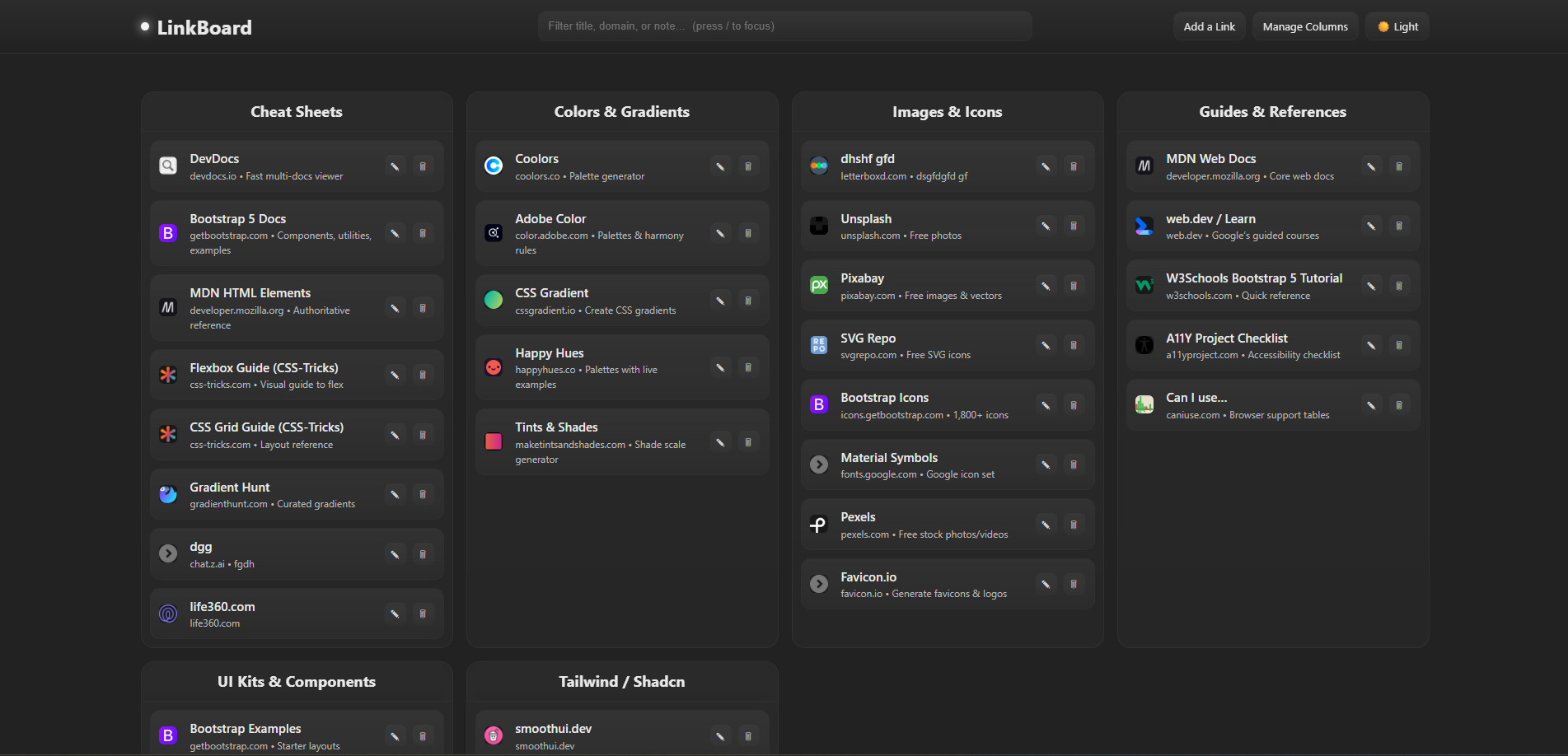Click the Bootstrap Icons favicon
Screen dimensions: 1568x756
click(819, 405)
